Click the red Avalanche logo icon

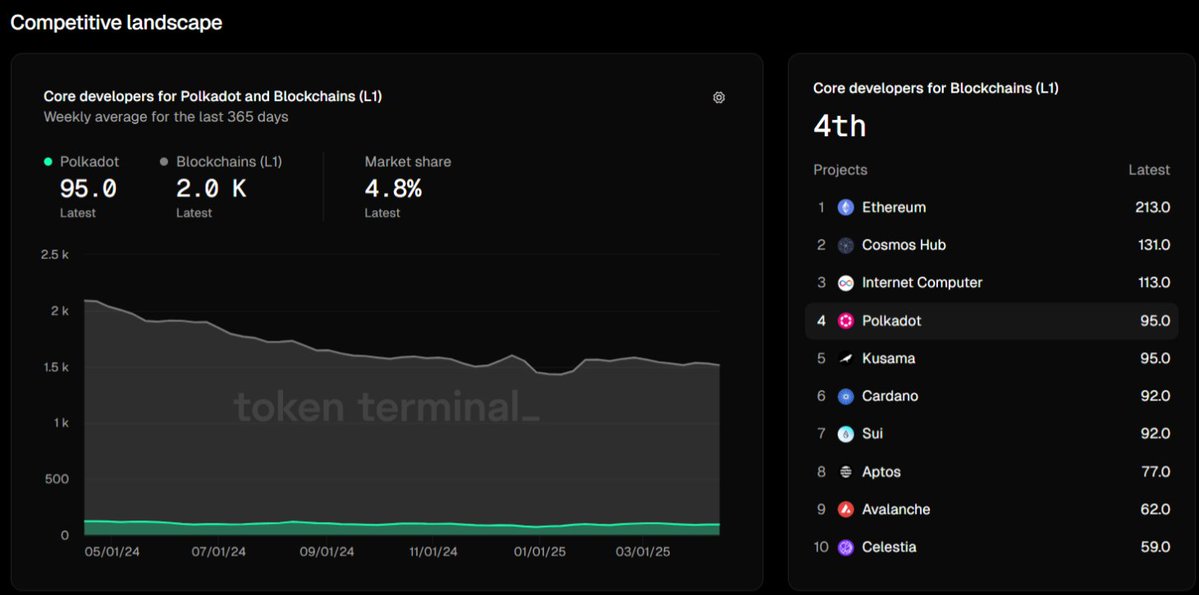[x=846, y=509]
